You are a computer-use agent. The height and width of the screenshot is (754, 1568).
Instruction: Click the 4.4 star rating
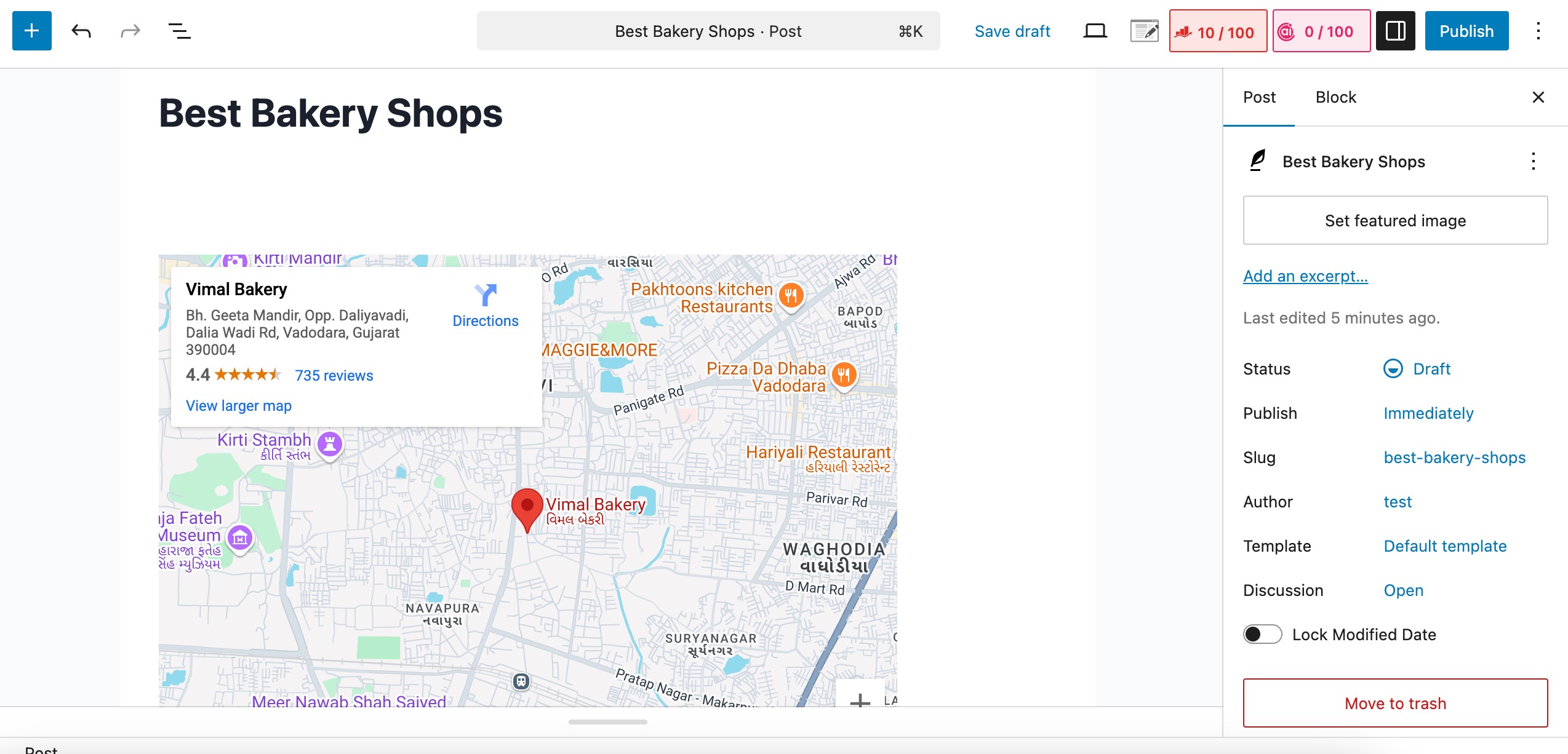click(x=234, y=375)
